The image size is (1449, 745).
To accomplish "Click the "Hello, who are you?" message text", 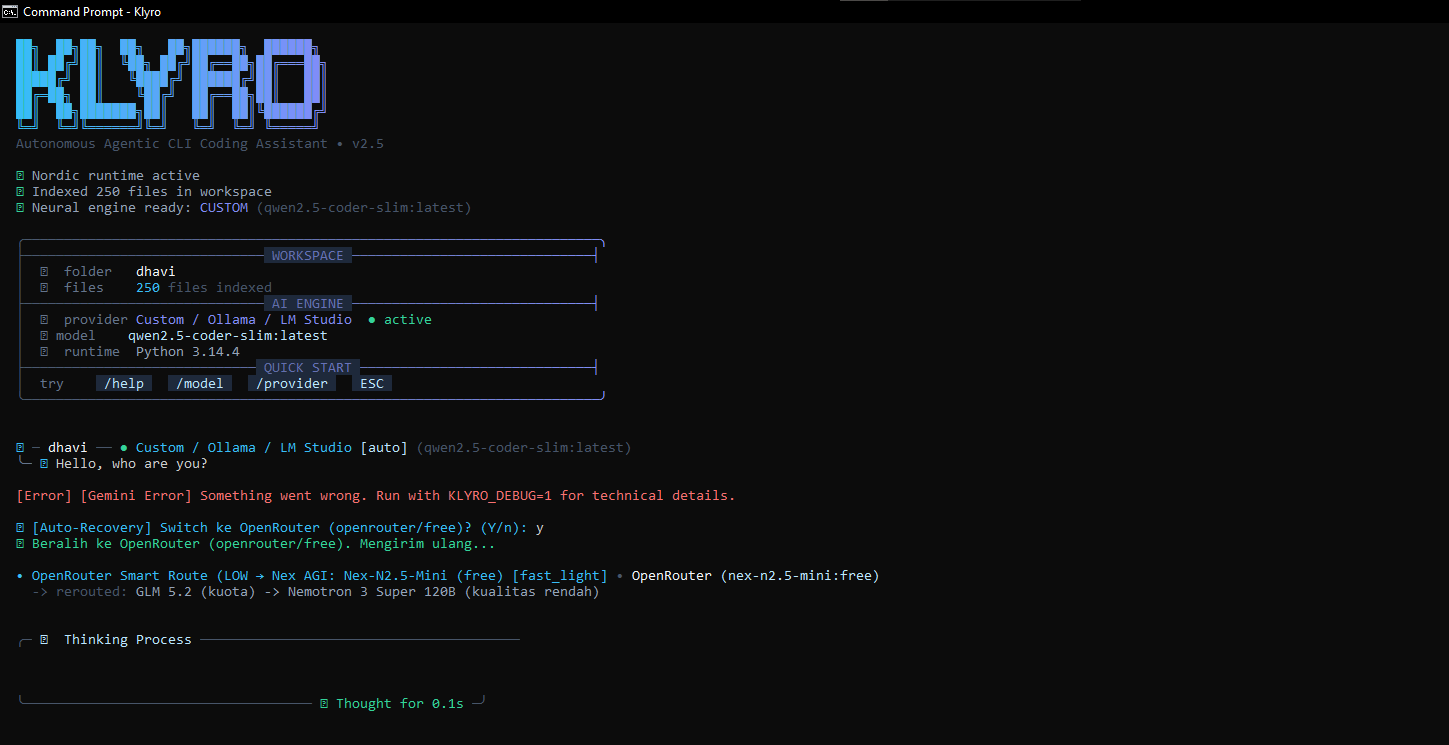I will (x=132, y=464).
